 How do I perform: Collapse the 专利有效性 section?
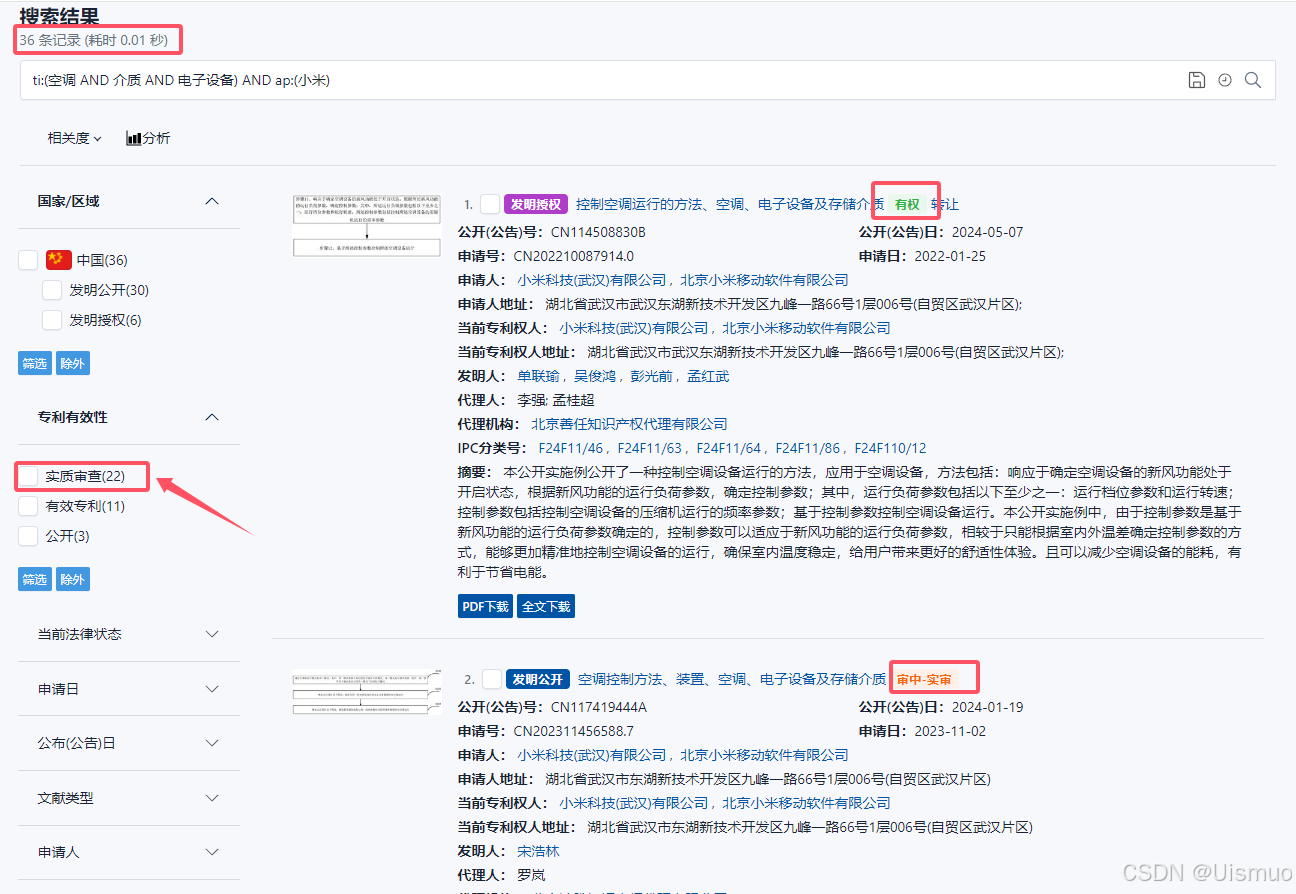(x=212, y=417)
